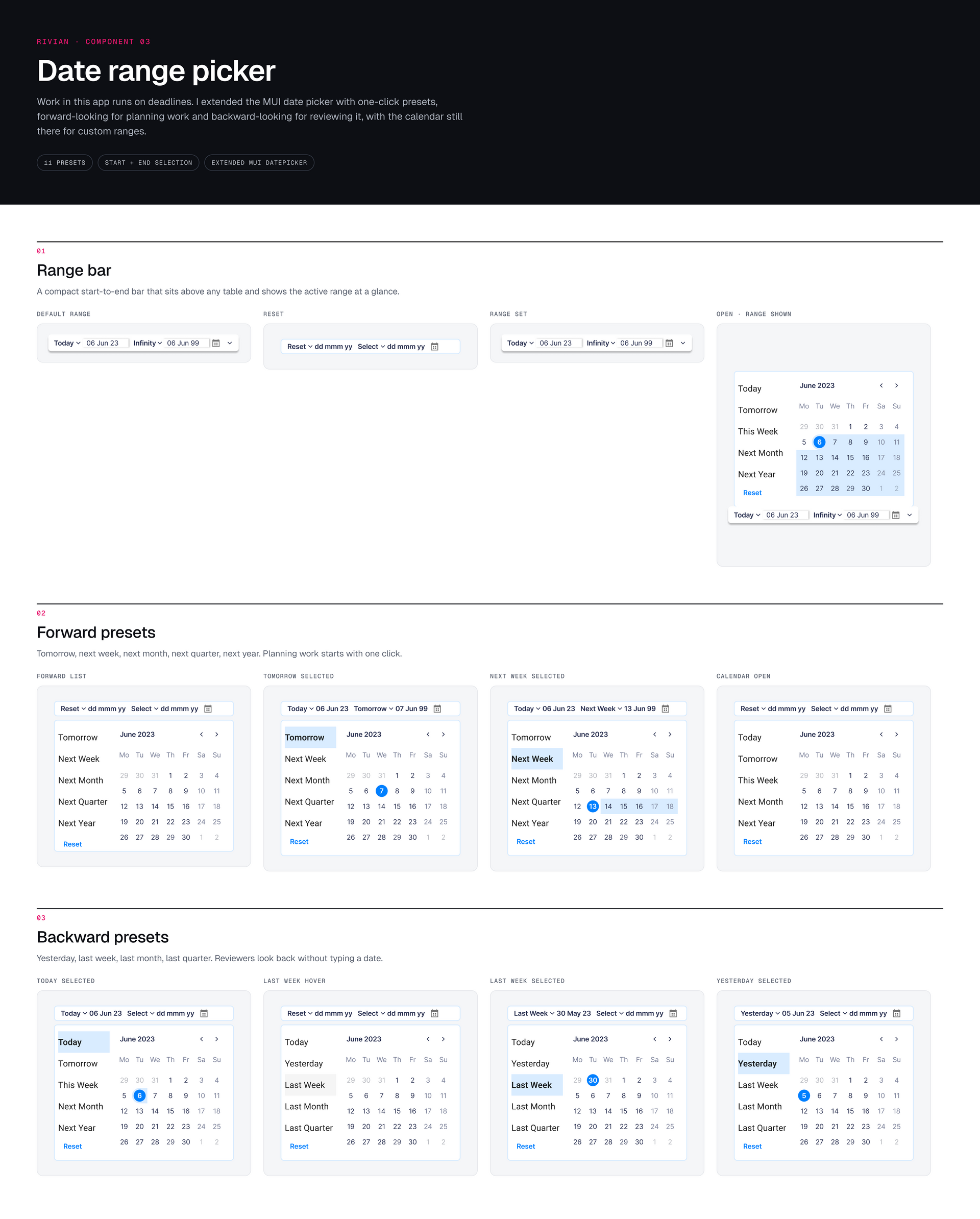Open the Infinity dropdown in Range Set bar
This screenshot has width=980, height=1219.
coord(601,343)
